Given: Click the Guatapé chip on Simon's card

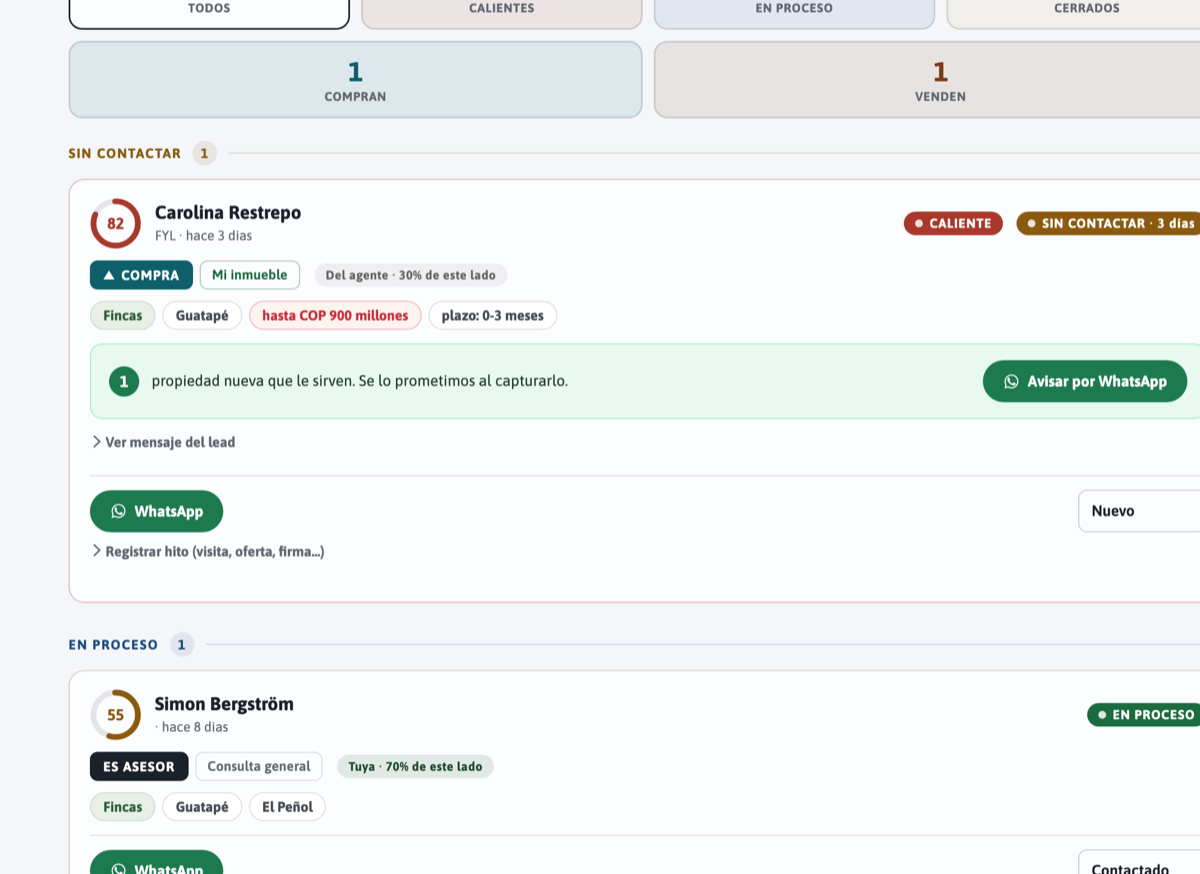Looking at the screenshot, I should 202,807.
